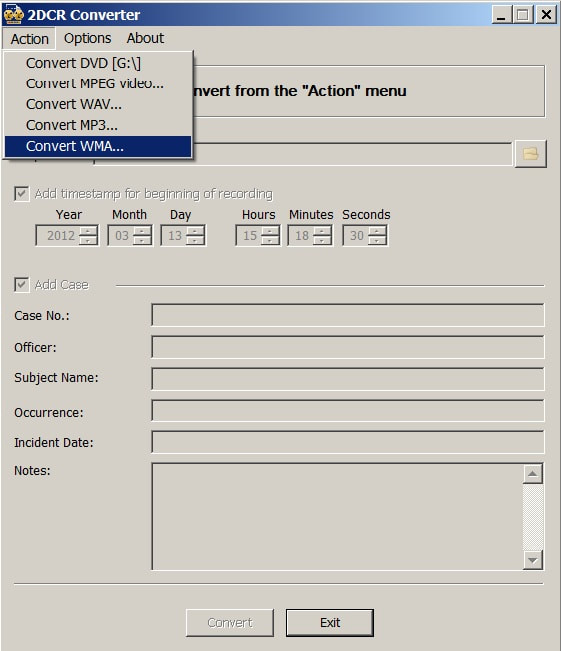Click the 2DCR Converter film reel icon
Viewport: 561px width, 651px height.
[x=13, y=14]
